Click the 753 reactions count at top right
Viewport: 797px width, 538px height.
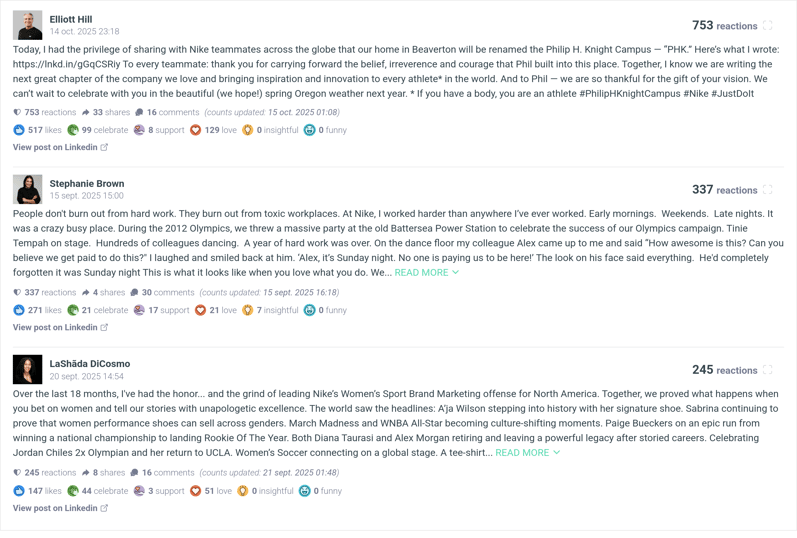[x=724, y=26]
